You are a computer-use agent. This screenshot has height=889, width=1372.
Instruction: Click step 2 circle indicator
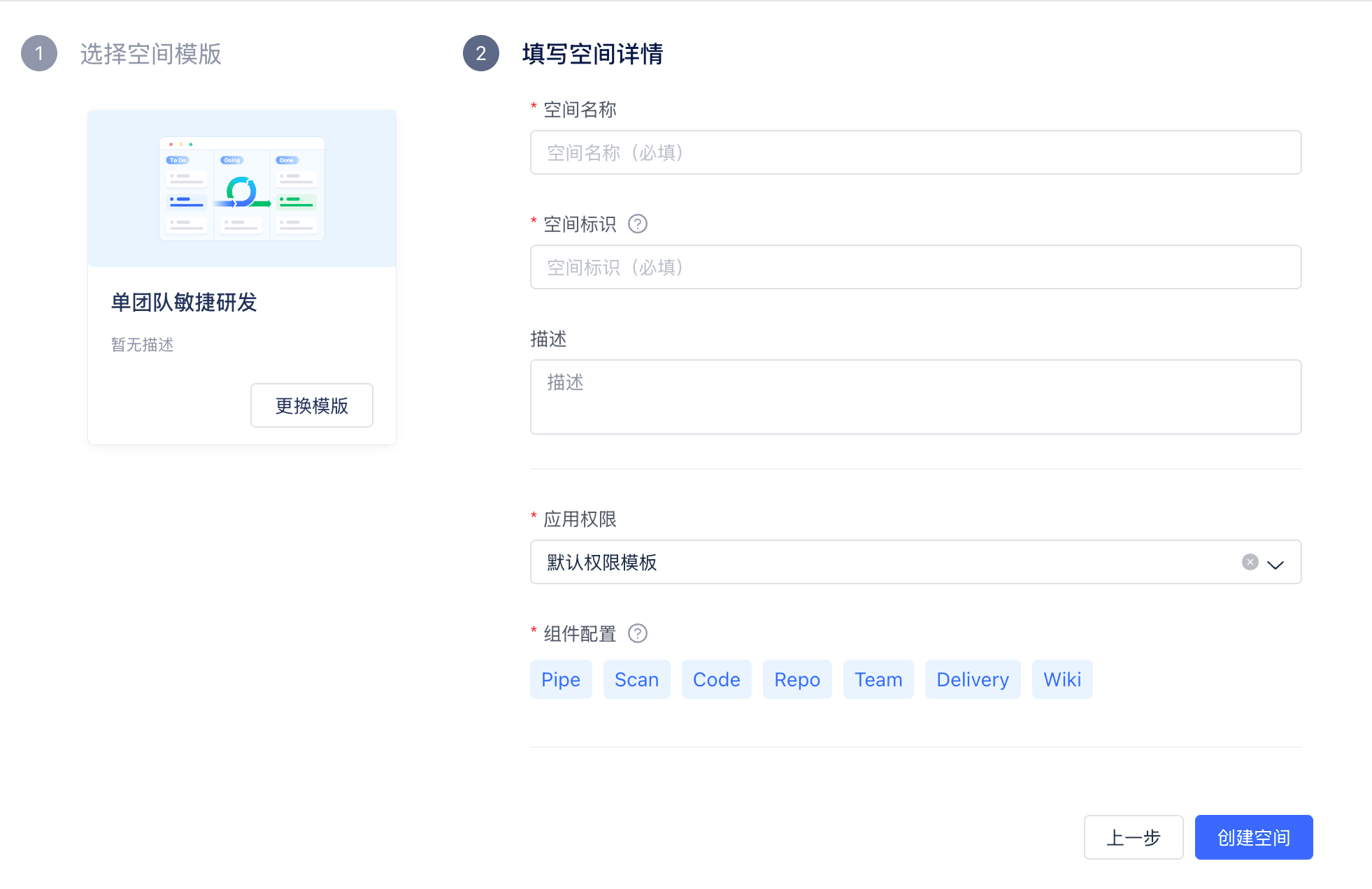pos(481,53)
